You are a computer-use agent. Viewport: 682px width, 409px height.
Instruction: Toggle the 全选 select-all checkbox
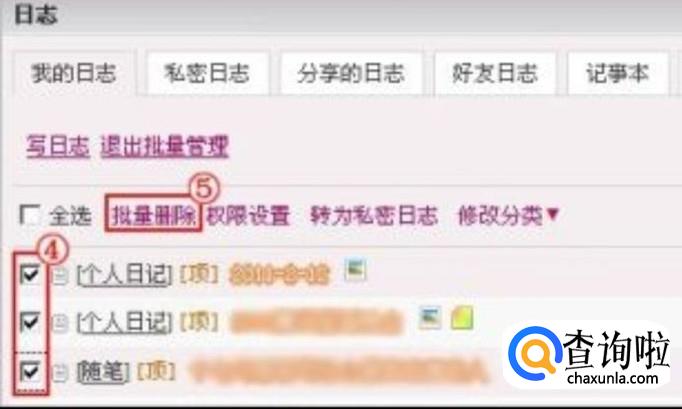pyautogui.click(x=30, y=215)
